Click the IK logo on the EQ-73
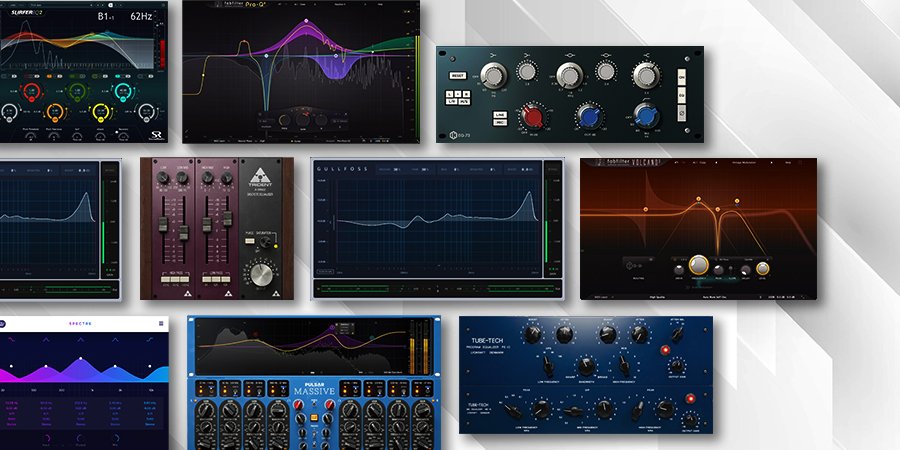Screen dimensions: 900x450 (451, 134)
